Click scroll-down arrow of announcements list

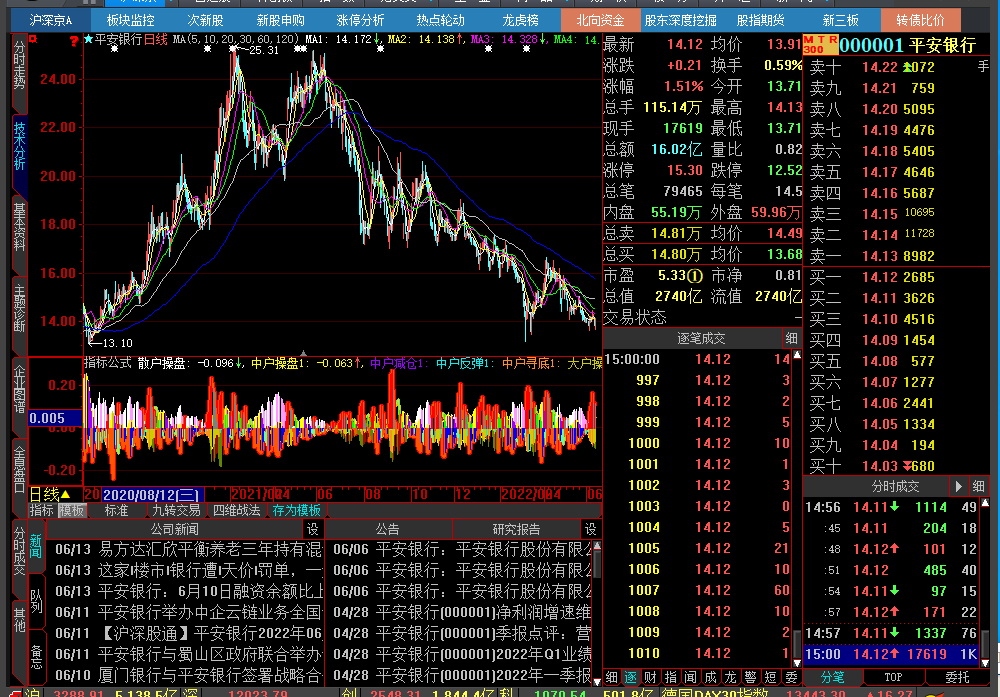point(597,681)
